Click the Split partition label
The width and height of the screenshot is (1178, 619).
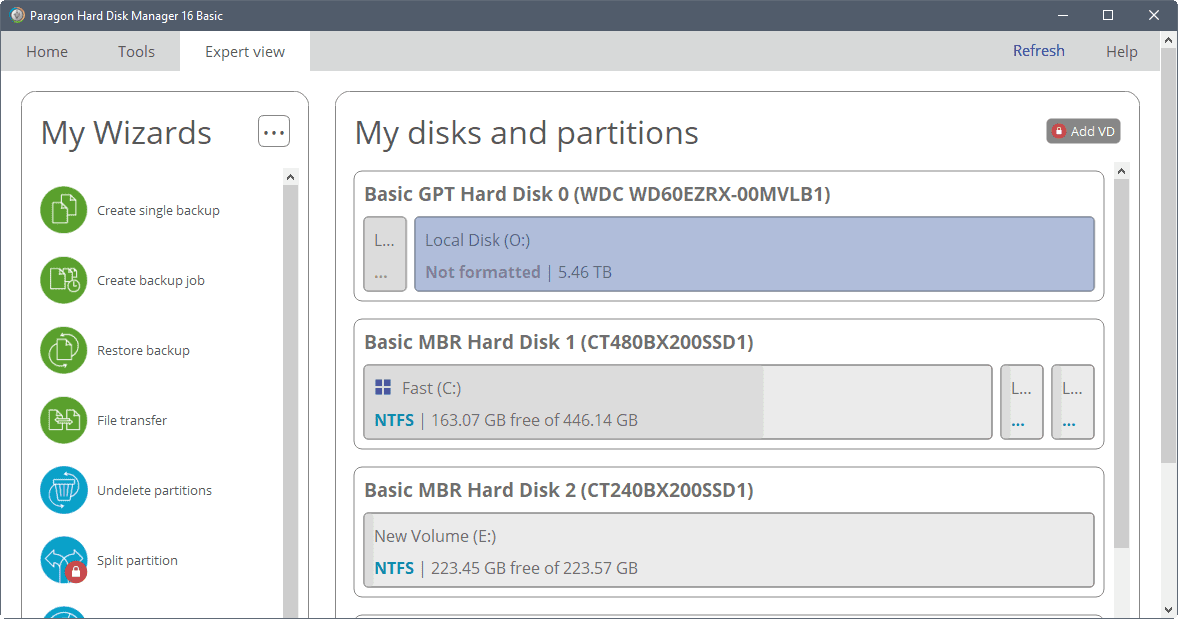pyautogui.click(x=137, y=560)
